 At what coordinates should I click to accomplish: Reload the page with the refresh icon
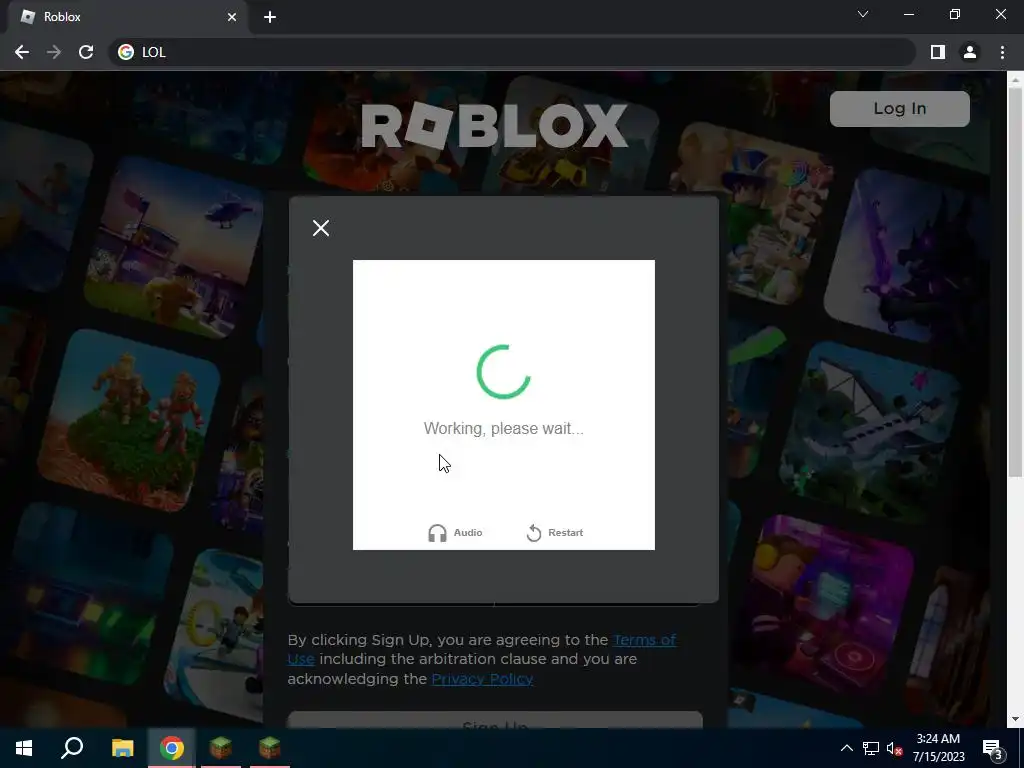click(x=86, y=52)
